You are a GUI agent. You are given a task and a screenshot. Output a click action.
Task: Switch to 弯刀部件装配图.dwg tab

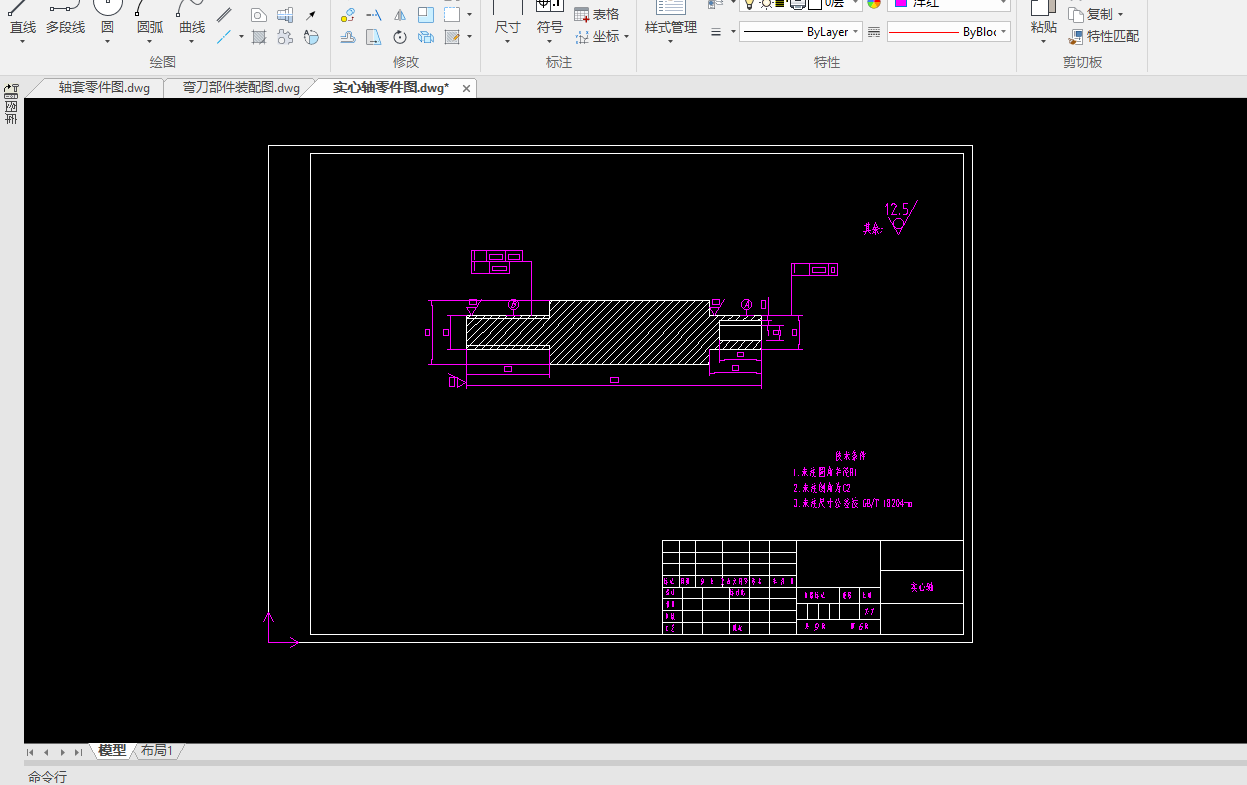click(x=241, y=88)
